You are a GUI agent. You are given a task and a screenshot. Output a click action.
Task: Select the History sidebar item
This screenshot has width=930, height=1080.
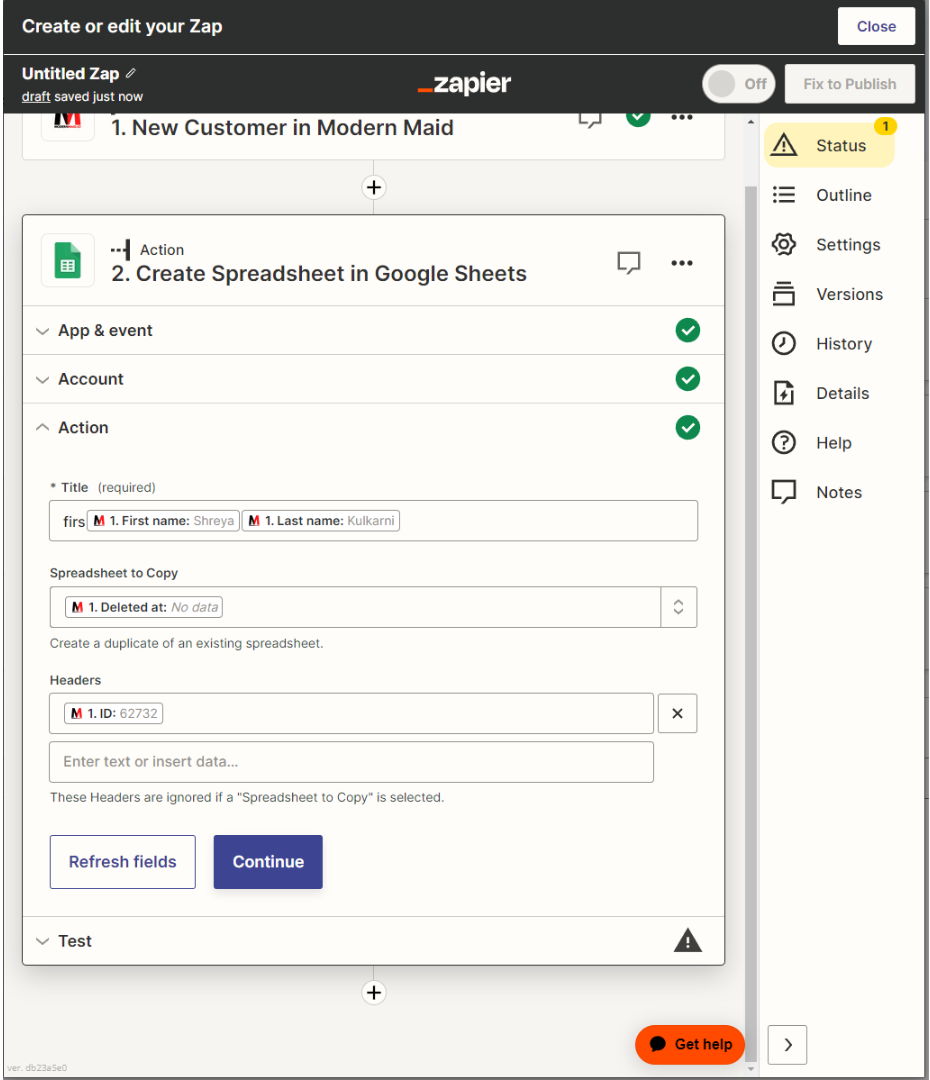pyautogui.click(x=829, y=344)
